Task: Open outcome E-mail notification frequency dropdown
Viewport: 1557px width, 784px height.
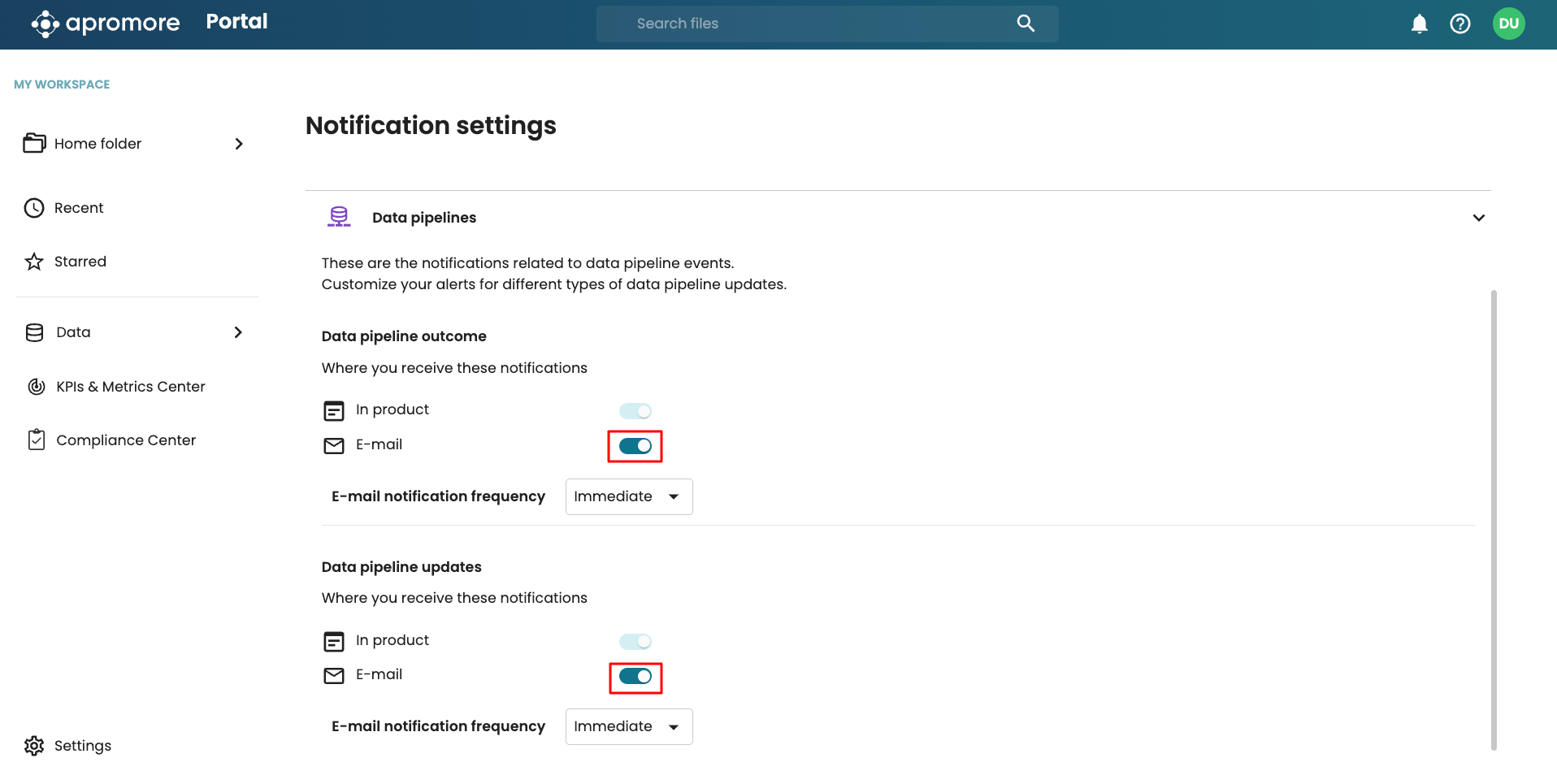Action: coord(628,496)
